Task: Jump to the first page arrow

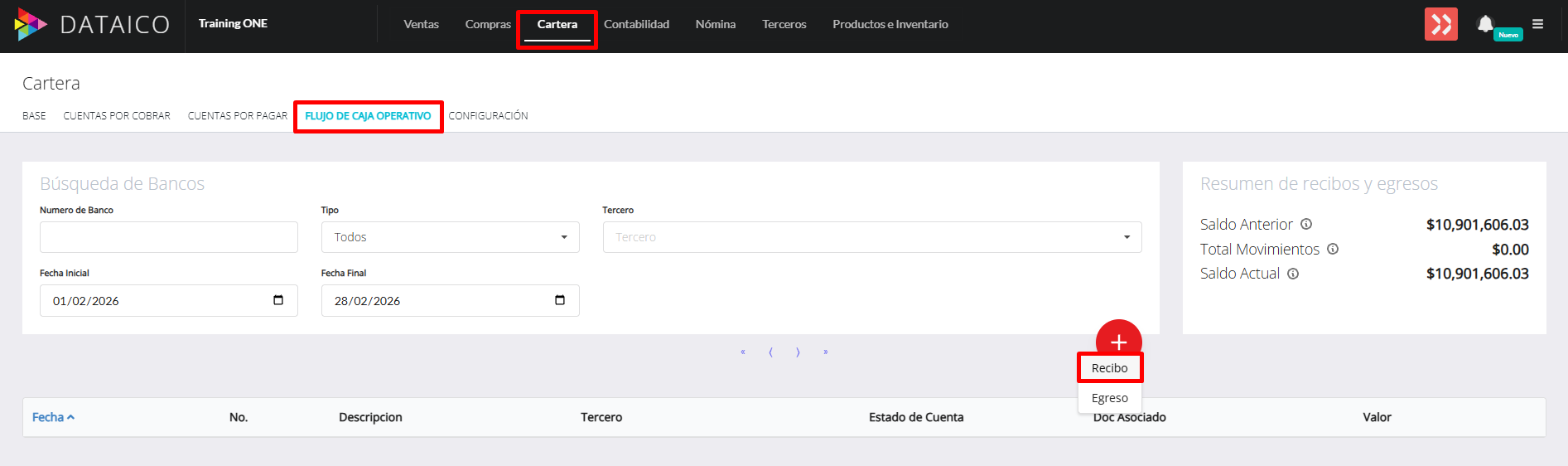Action: [743, 352]
